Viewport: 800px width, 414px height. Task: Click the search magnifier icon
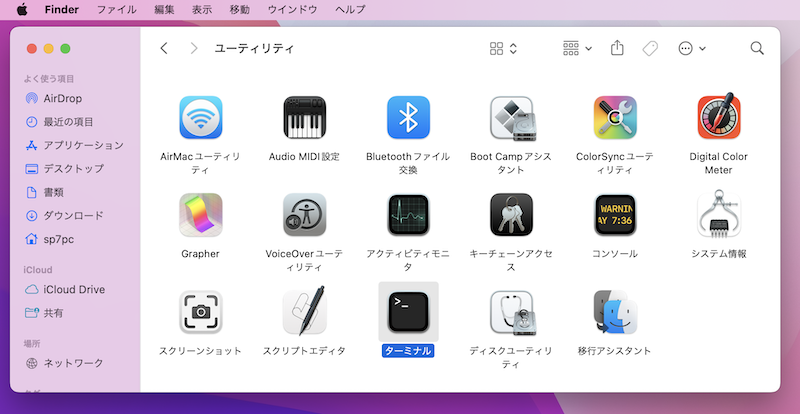pyautogui.click(x=757, y=48)
